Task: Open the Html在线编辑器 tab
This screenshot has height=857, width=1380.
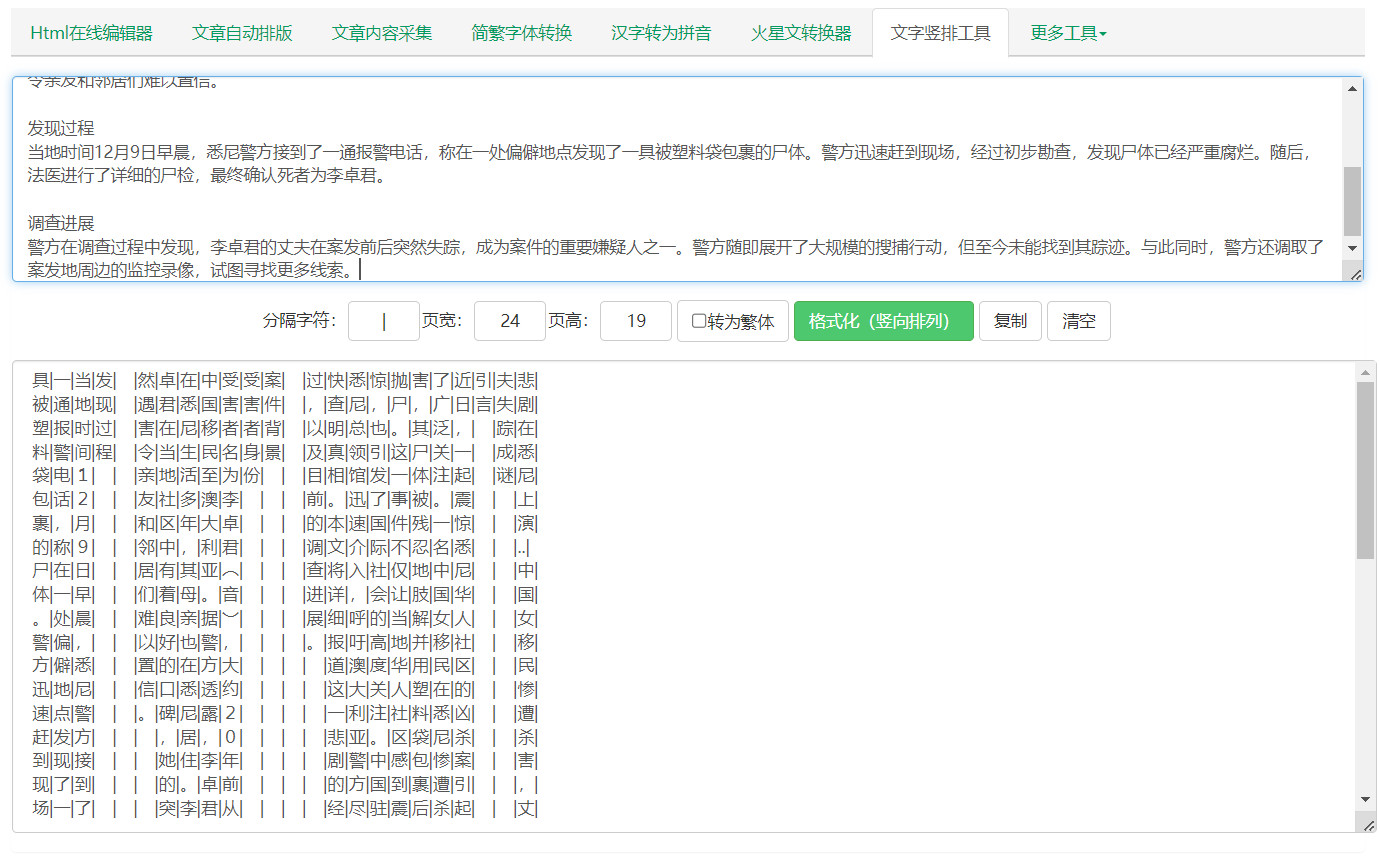Action: click(x=91, y=32)
